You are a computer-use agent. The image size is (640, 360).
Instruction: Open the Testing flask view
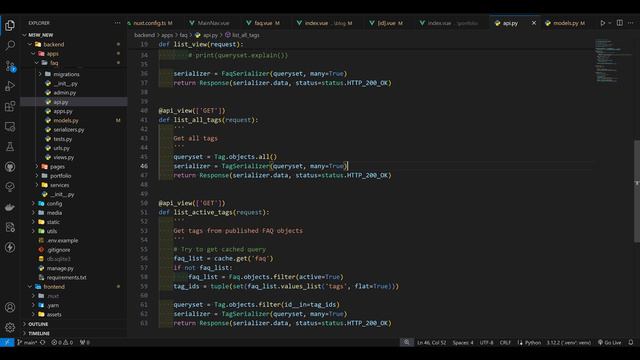(10, 147)
